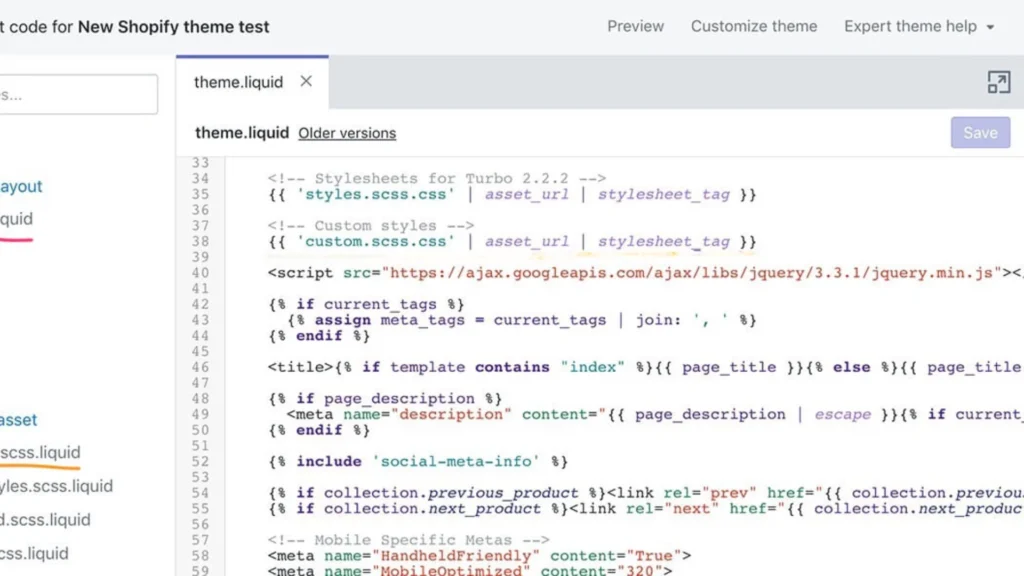1024x576 pixels.
Task: Click the file filter search field
Action: 78,93
